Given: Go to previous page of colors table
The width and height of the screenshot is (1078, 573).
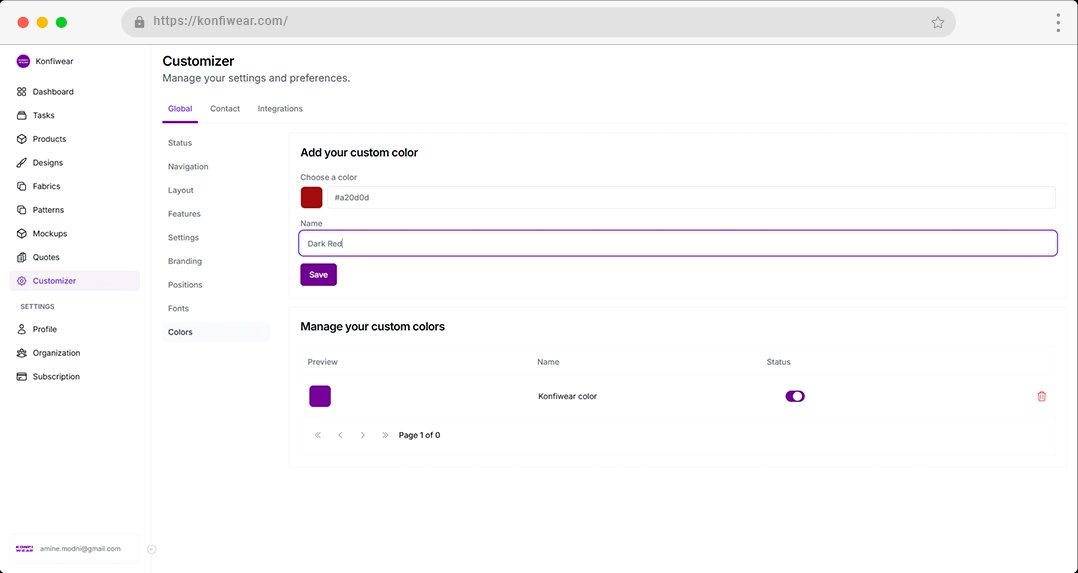Looking at the screenshot, I should [x=340, y=435].
